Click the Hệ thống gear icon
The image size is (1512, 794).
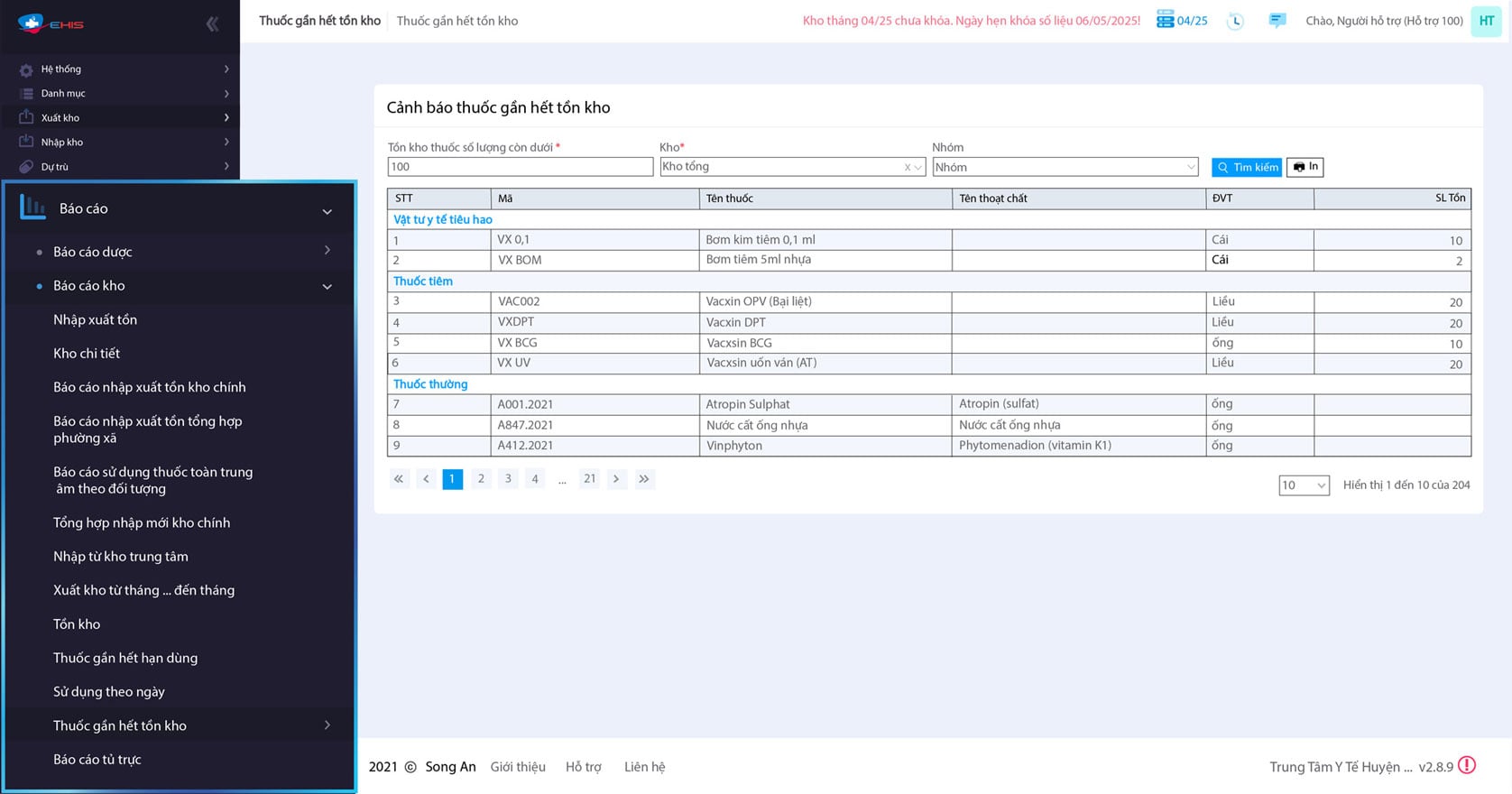pyautogui.click(x=26, y=69)
